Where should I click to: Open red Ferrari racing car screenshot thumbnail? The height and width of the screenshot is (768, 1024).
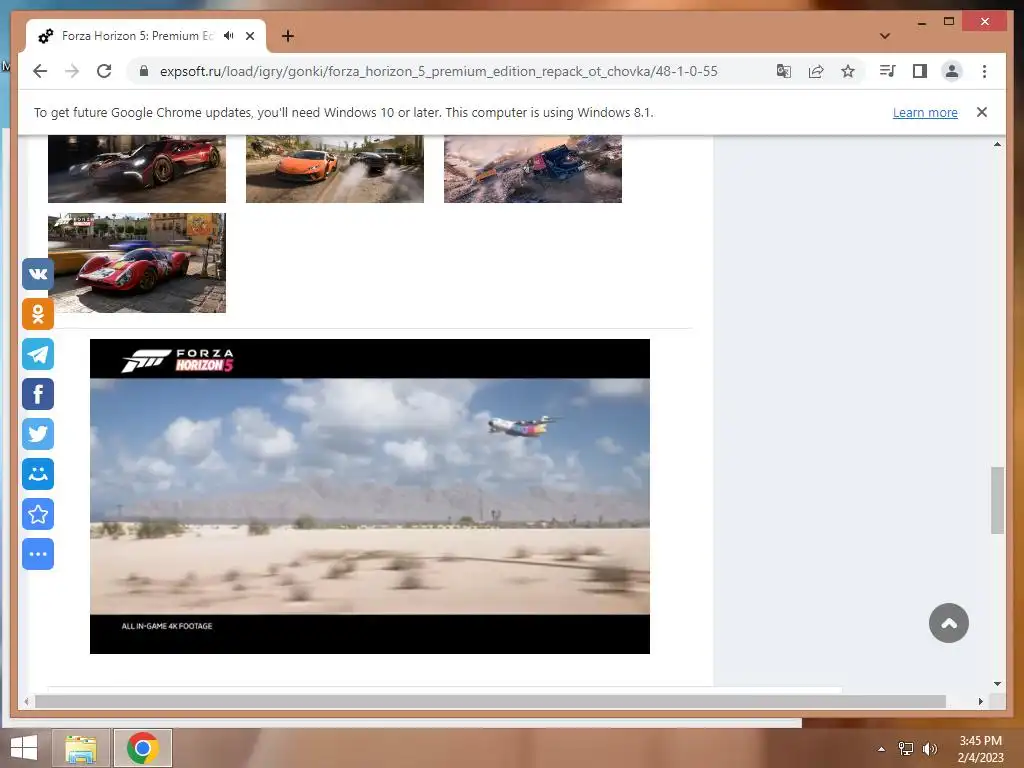point(137,263)
